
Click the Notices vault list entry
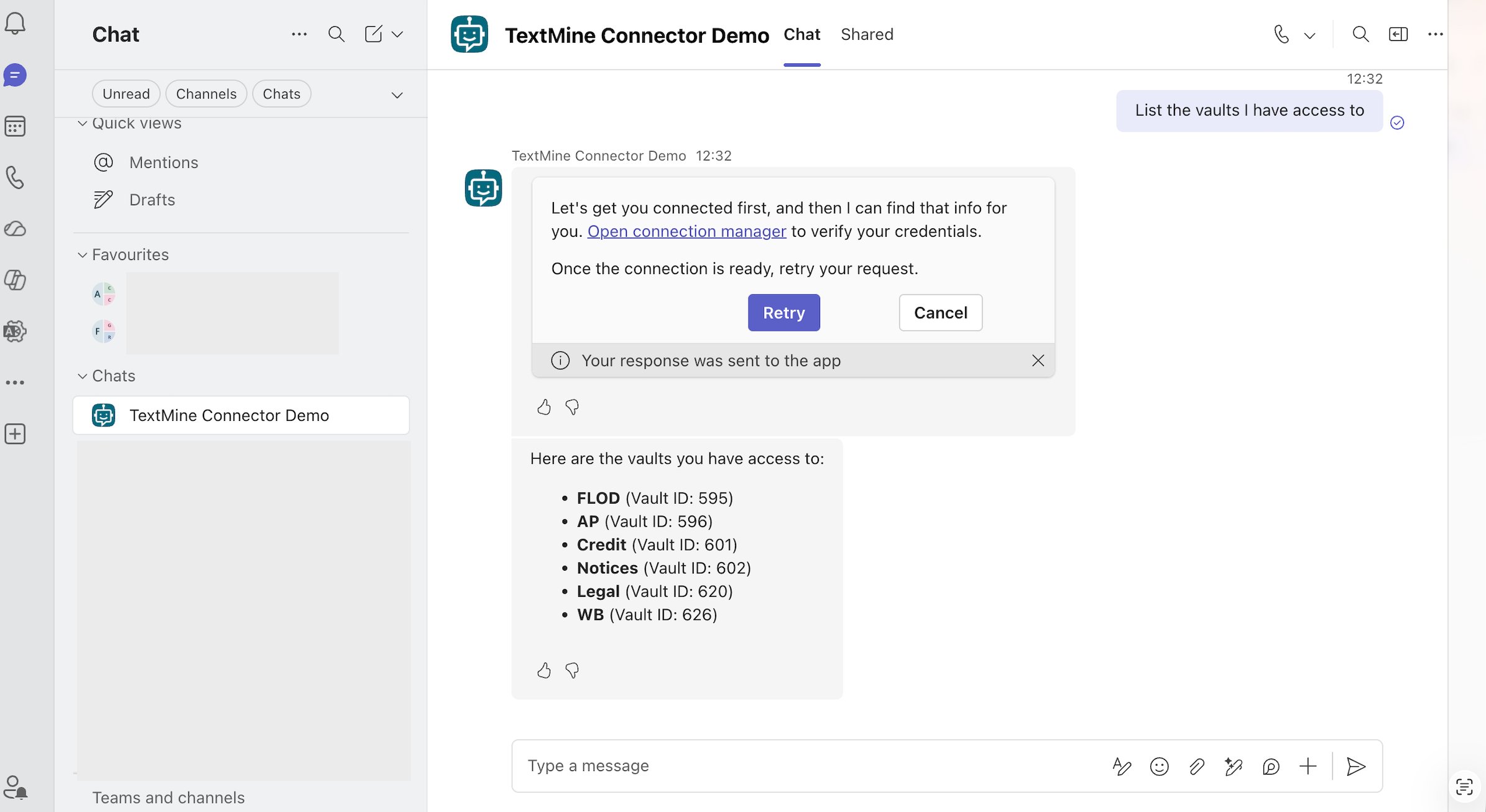[663, 568]
